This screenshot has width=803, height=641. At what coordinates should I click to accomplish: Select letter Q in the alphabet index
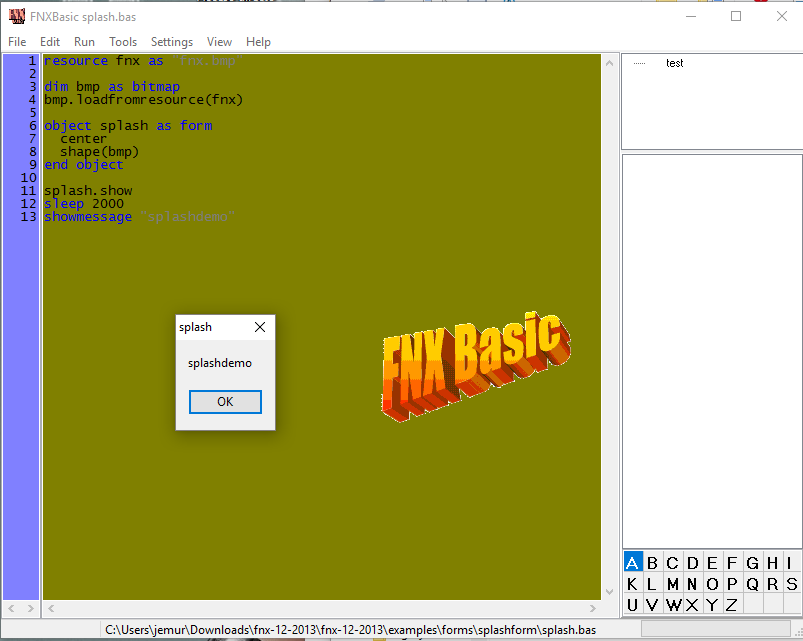(x=752, y=583)
